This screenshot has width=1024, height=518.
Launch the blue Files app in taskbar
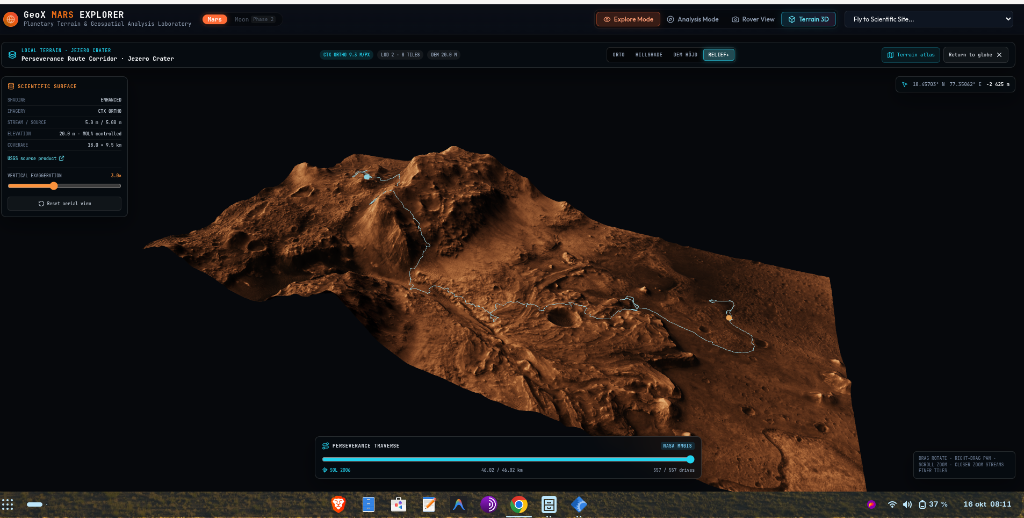pos(368,504)
